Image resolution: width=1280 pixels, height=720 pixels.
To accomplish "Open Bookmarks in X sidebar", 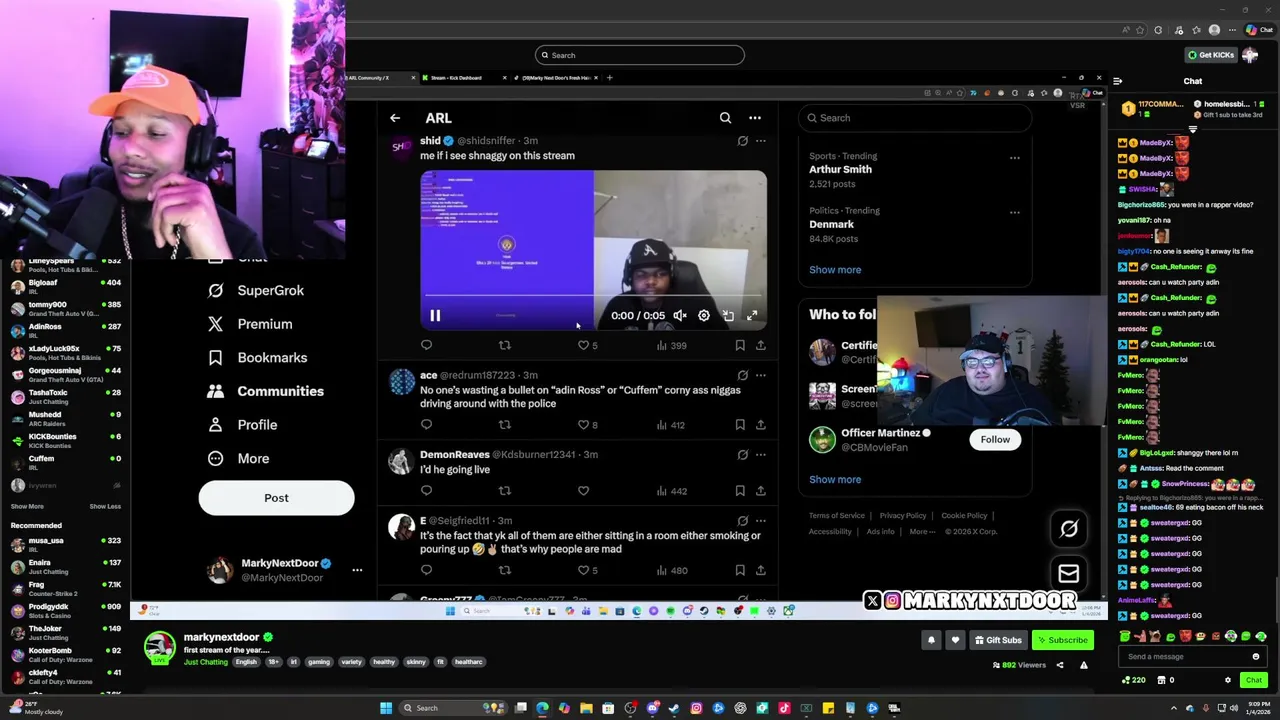I will tap(257, 357).
